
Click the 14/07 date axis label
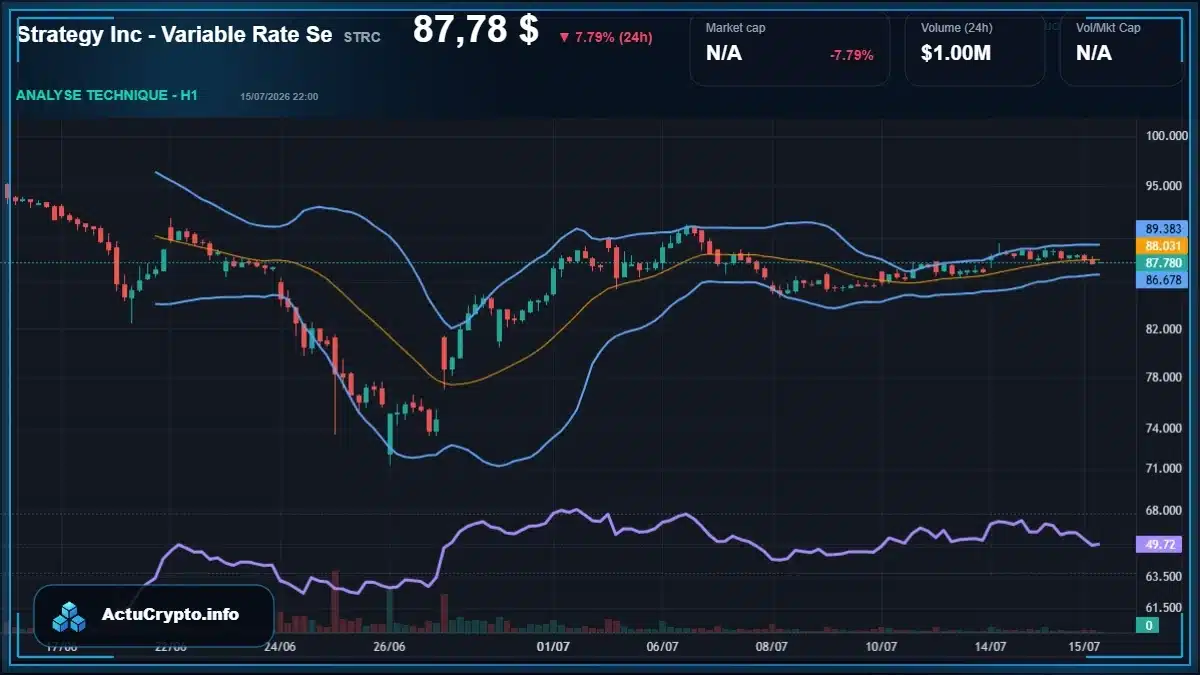(990, 647)
